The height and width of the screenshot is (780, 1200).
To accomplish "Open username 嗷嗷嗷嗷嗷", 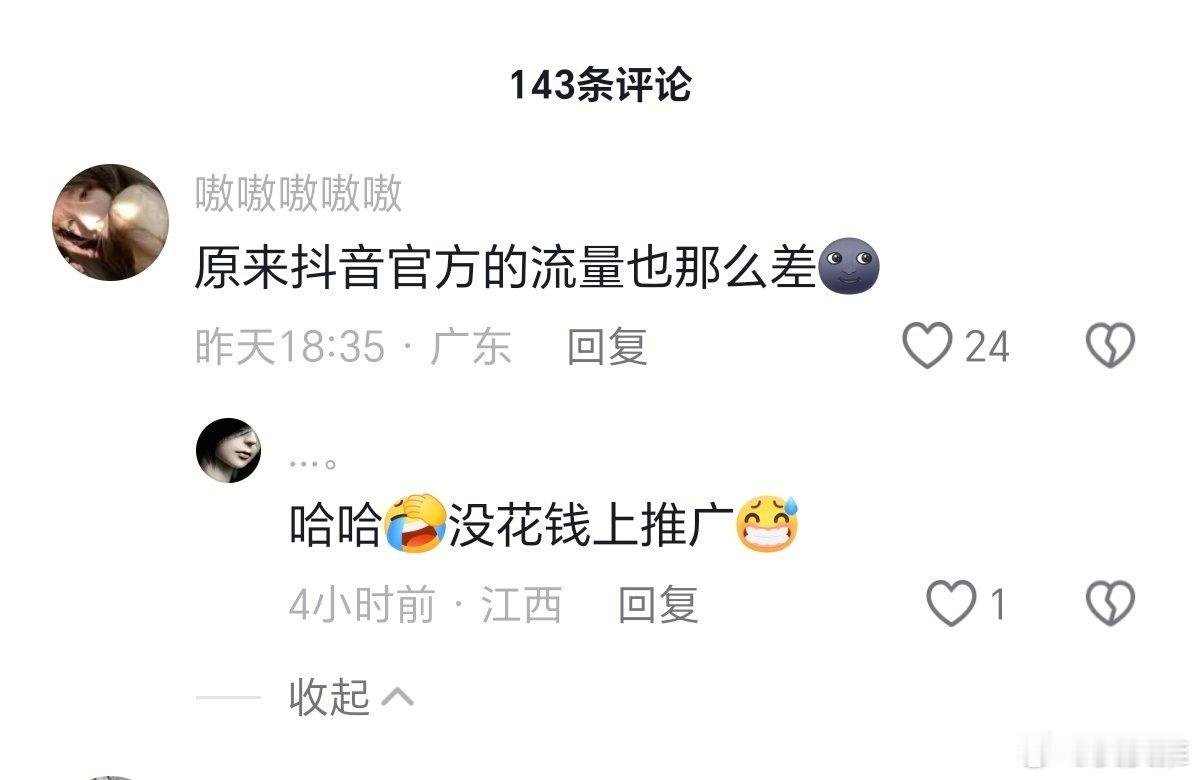I will (298, 193).
